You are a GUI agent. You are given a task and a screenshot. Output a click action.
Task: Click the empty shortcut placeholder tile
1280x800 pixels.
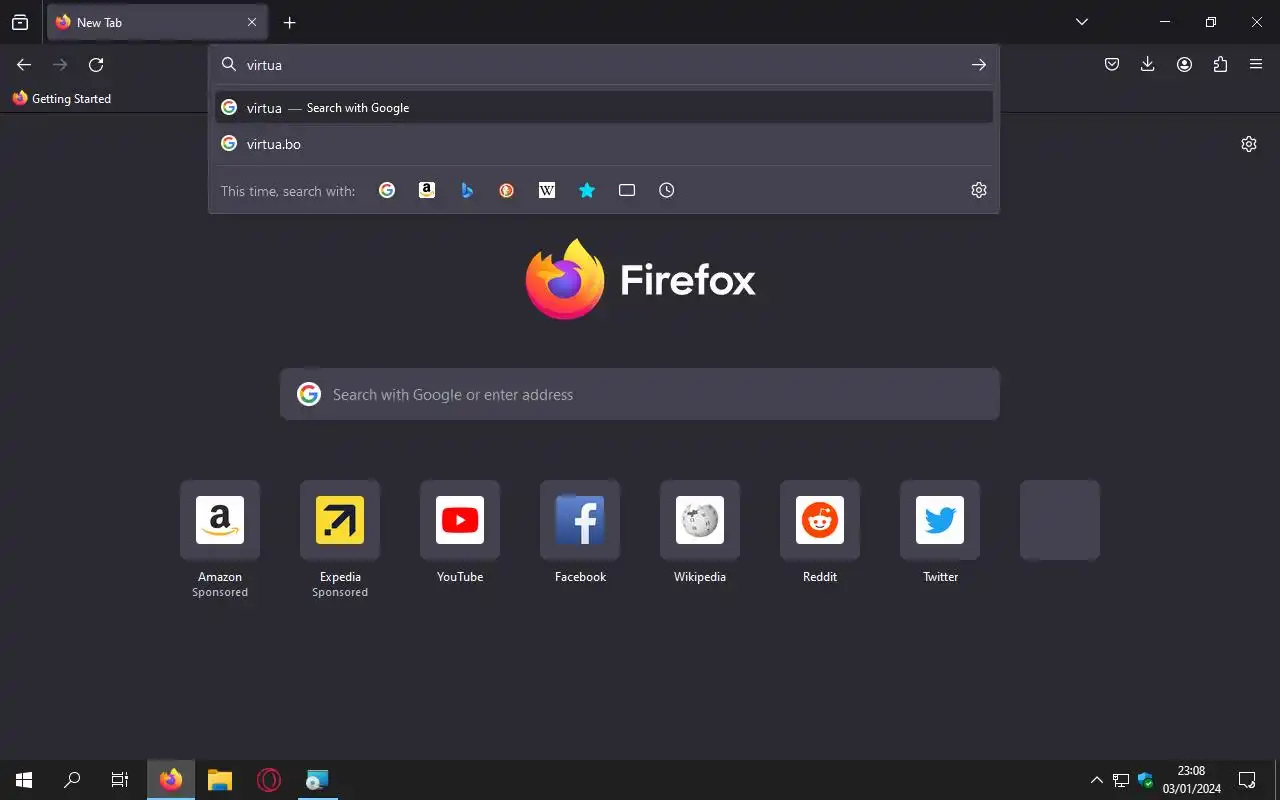pyautogui.click(x=1060, y=520)
